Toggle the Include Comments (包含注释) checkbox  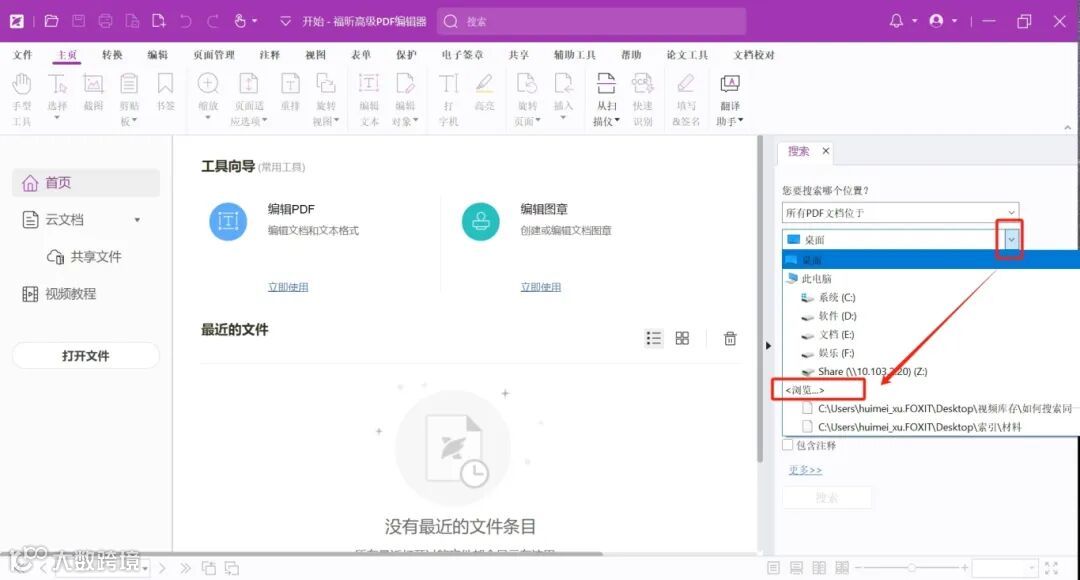coord(787,445)
